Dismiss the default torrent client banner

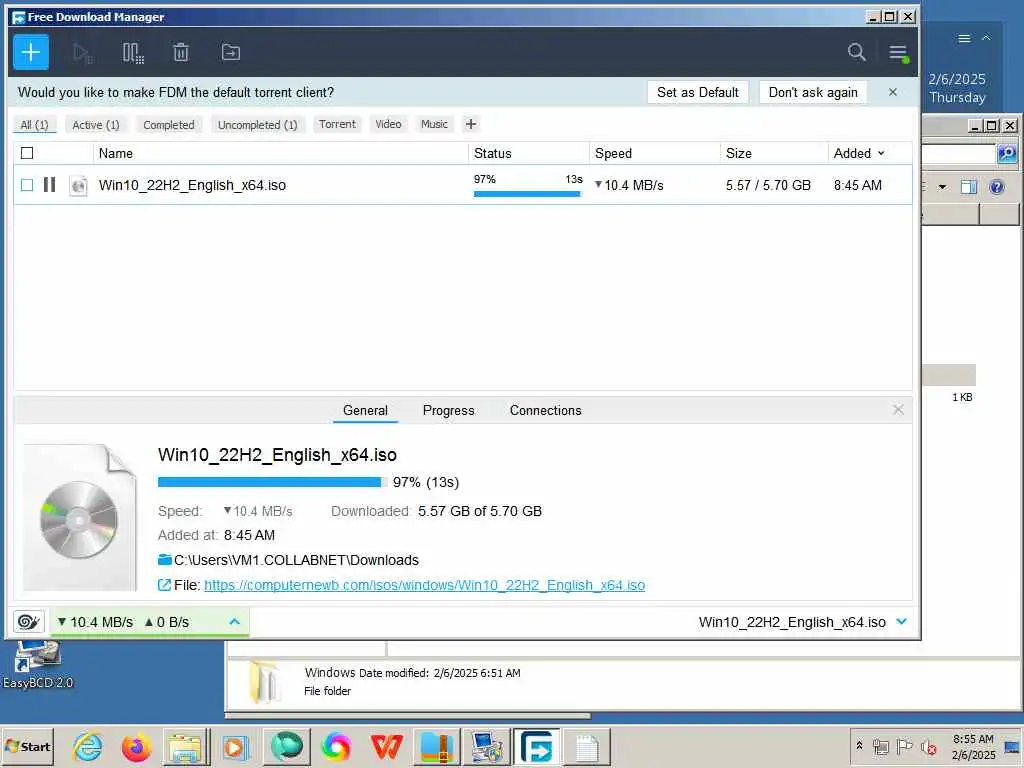click(x=893, y=92)
